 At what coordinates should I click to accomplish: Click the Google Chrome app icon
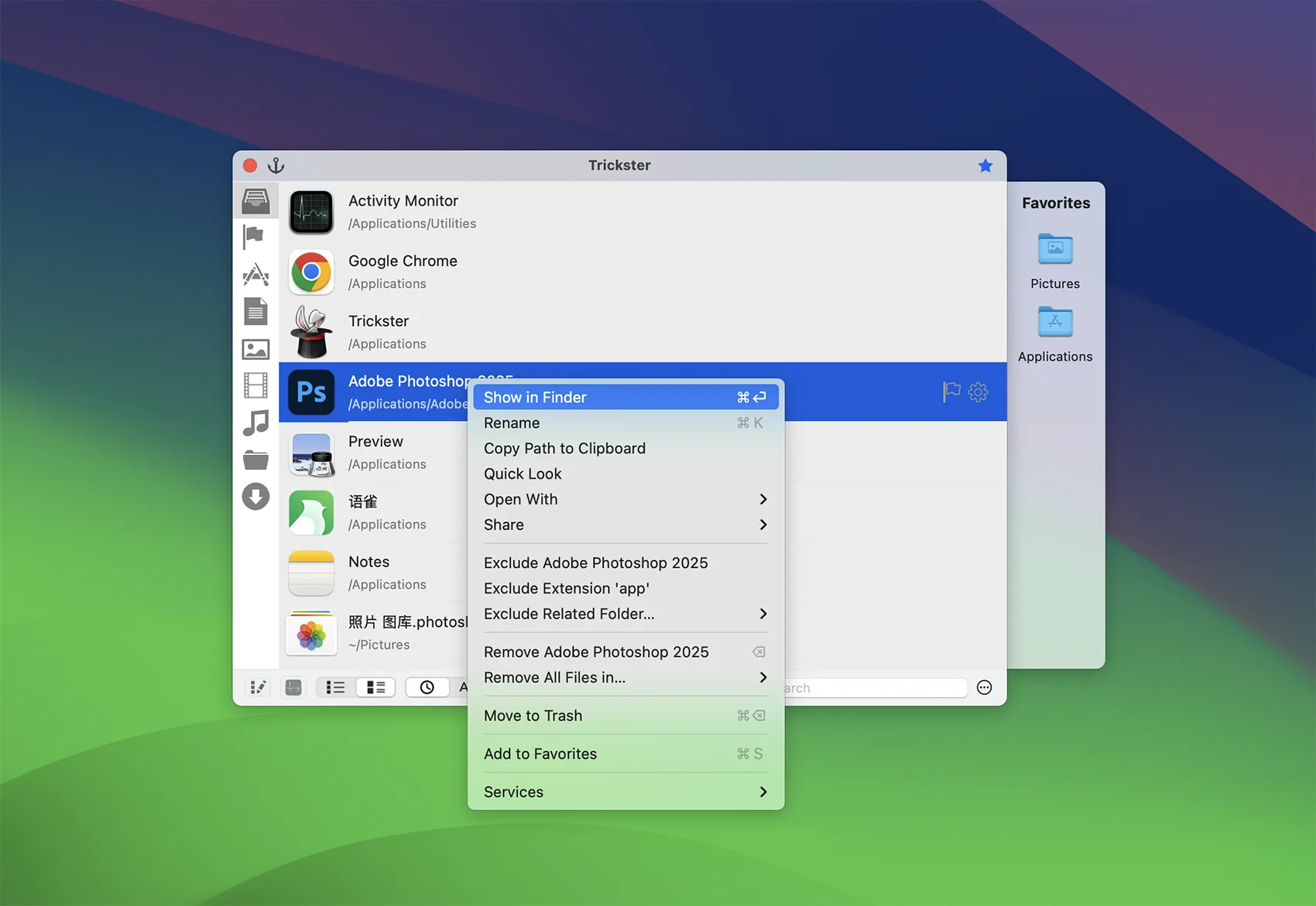point(311,272)
